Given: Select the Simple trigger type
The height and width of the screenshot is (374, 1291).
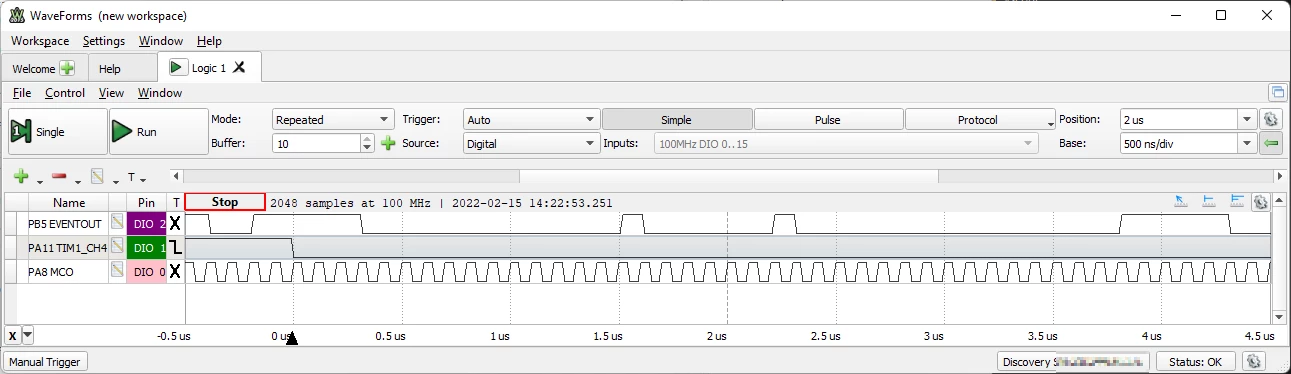Looking at the screenshot, I should tap(676, 120).
